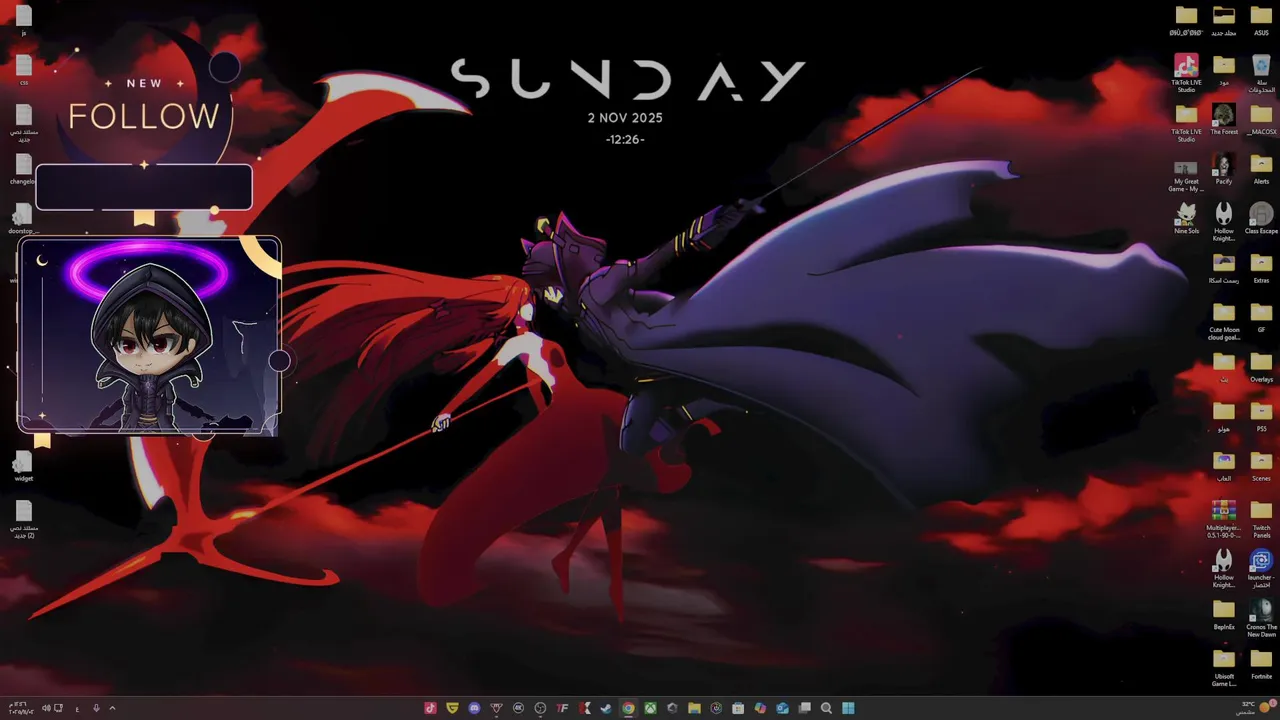Select the __MACOSX folder

(x=1261, y=119)
